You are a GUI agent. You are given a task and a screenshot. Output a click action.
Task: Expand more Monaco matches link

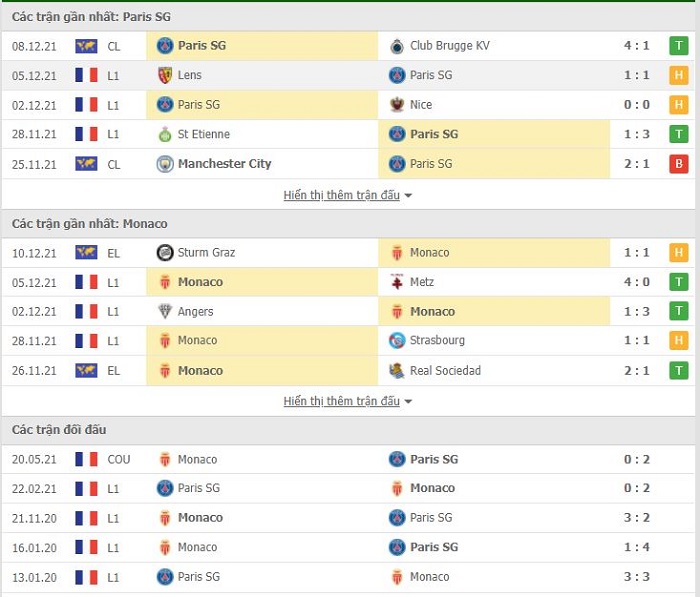point(342,401)
